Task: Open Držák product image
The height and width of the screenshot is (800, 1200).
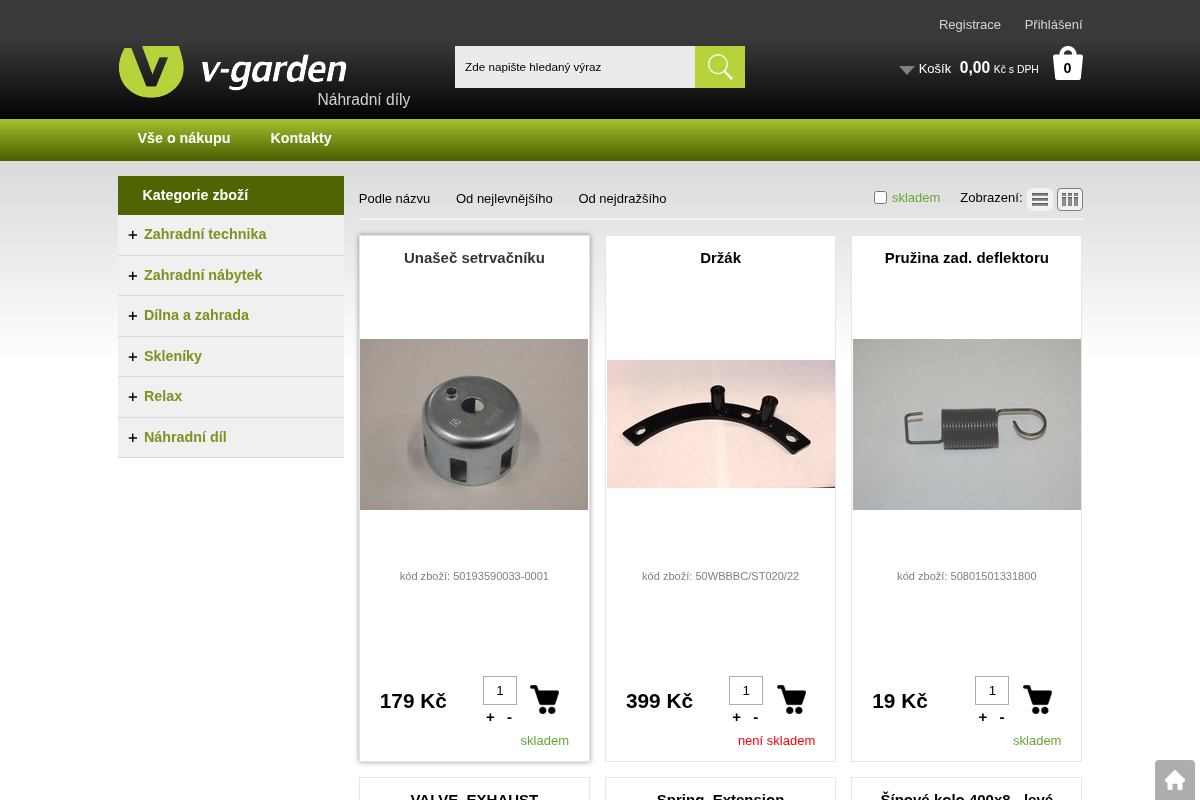Action: [721, 424]
